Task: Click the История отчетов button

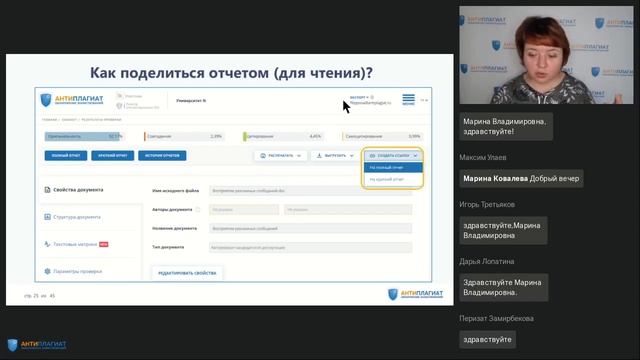Action: (x=162, y=156)
